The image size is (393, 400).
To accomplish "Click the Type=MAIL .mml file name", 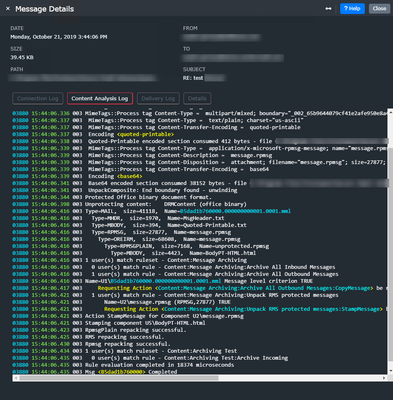I will 235,211.
